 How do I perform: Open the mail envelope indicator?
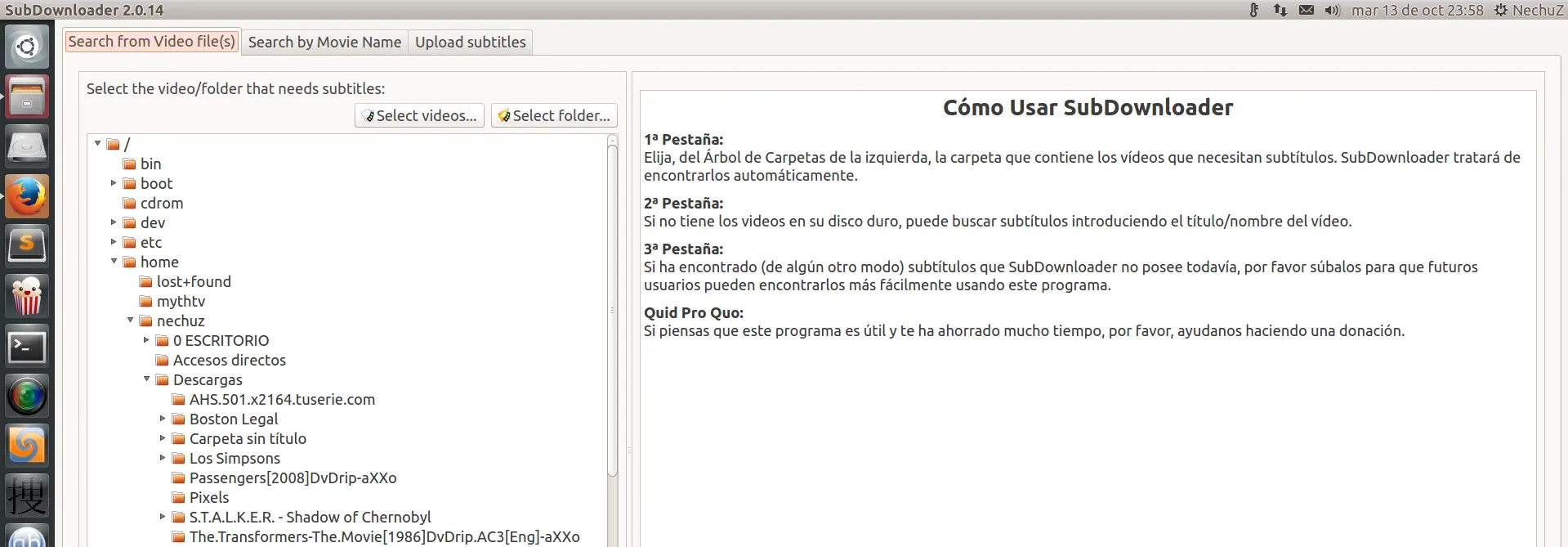coord(1307,10)
